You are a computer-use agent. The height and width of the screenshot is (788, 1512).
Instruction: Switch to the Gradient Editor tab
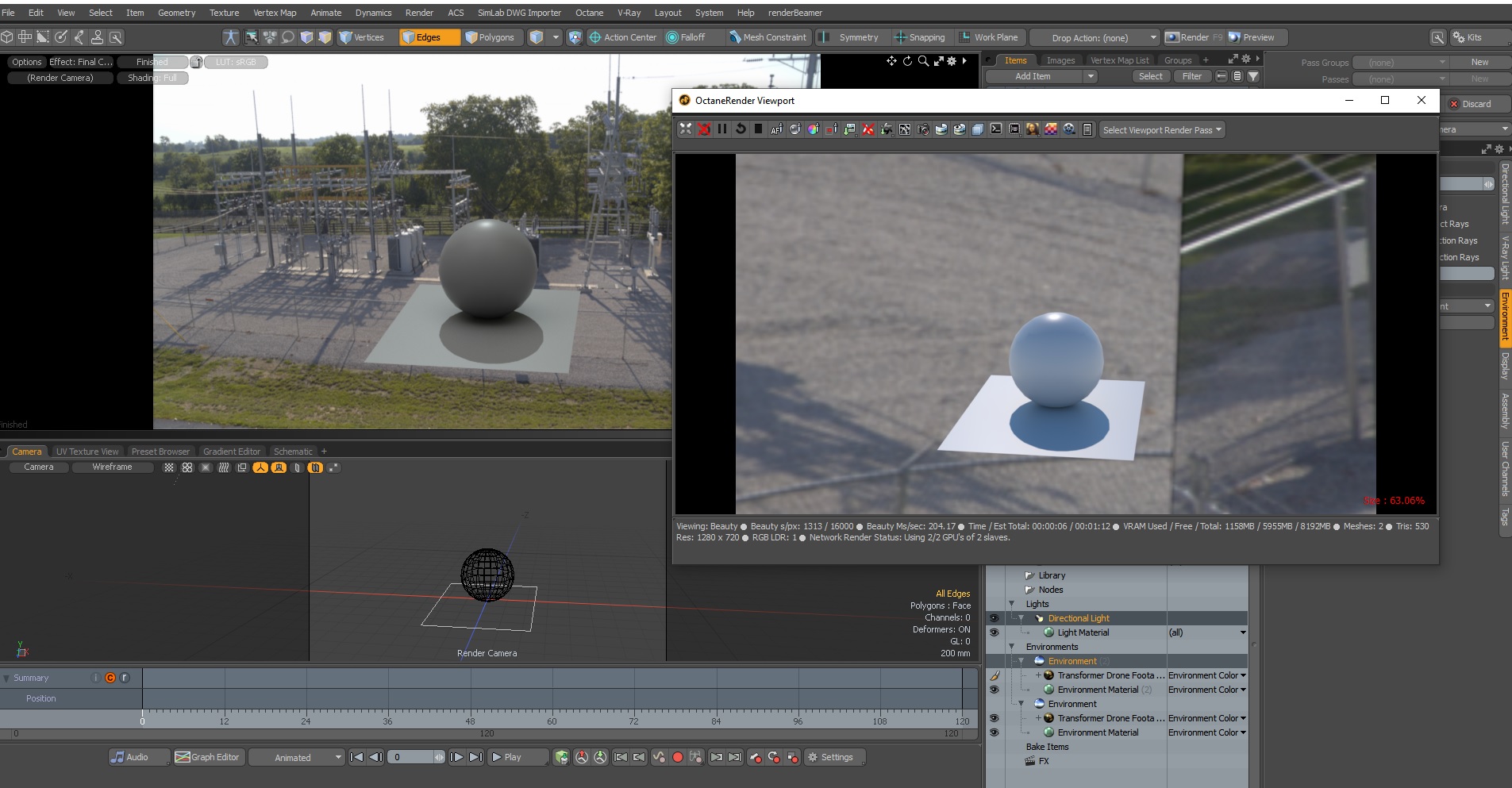coord(232,452)
